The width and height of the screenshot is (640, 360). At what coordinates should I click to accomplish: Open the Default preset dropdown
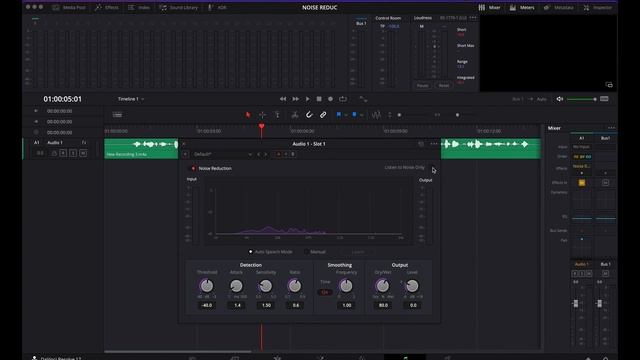pos(222,154)
